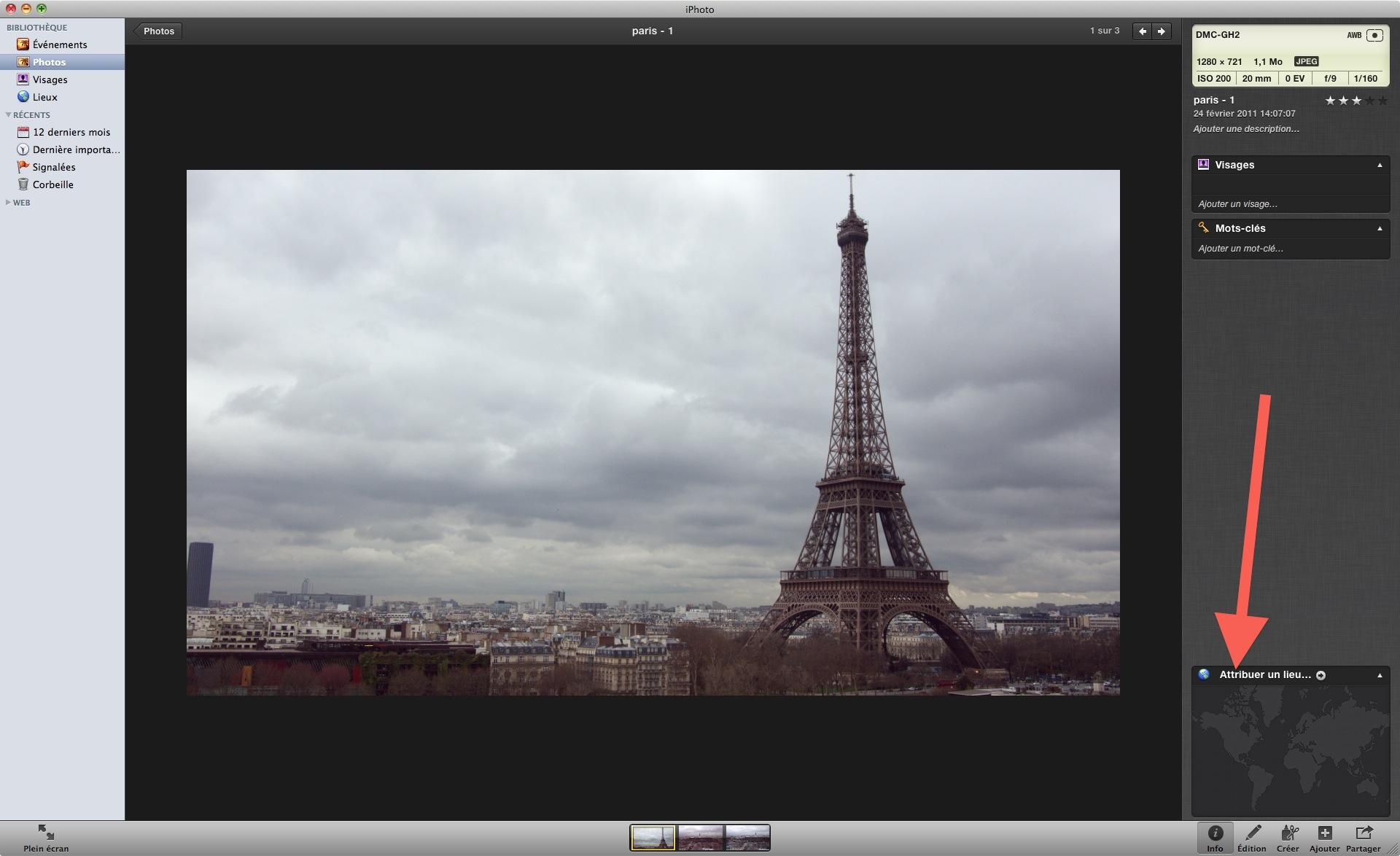Click the globe icon in location panel
1400x856 pixels.
1204,675
